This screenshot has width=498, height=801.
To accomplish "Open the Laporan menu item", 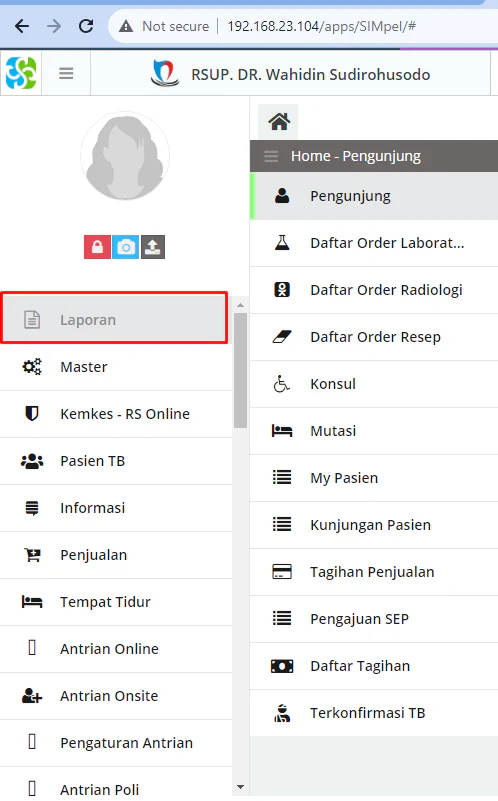I will coord(114,319).
